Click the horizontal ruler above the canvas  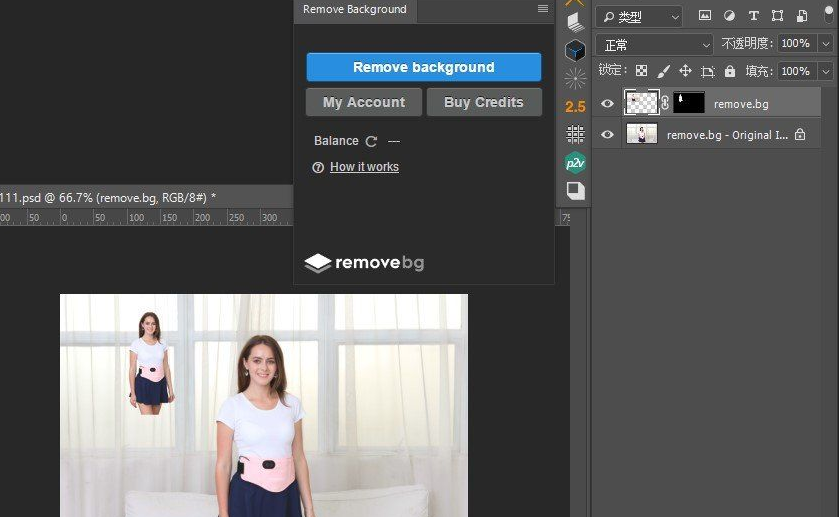146,217
